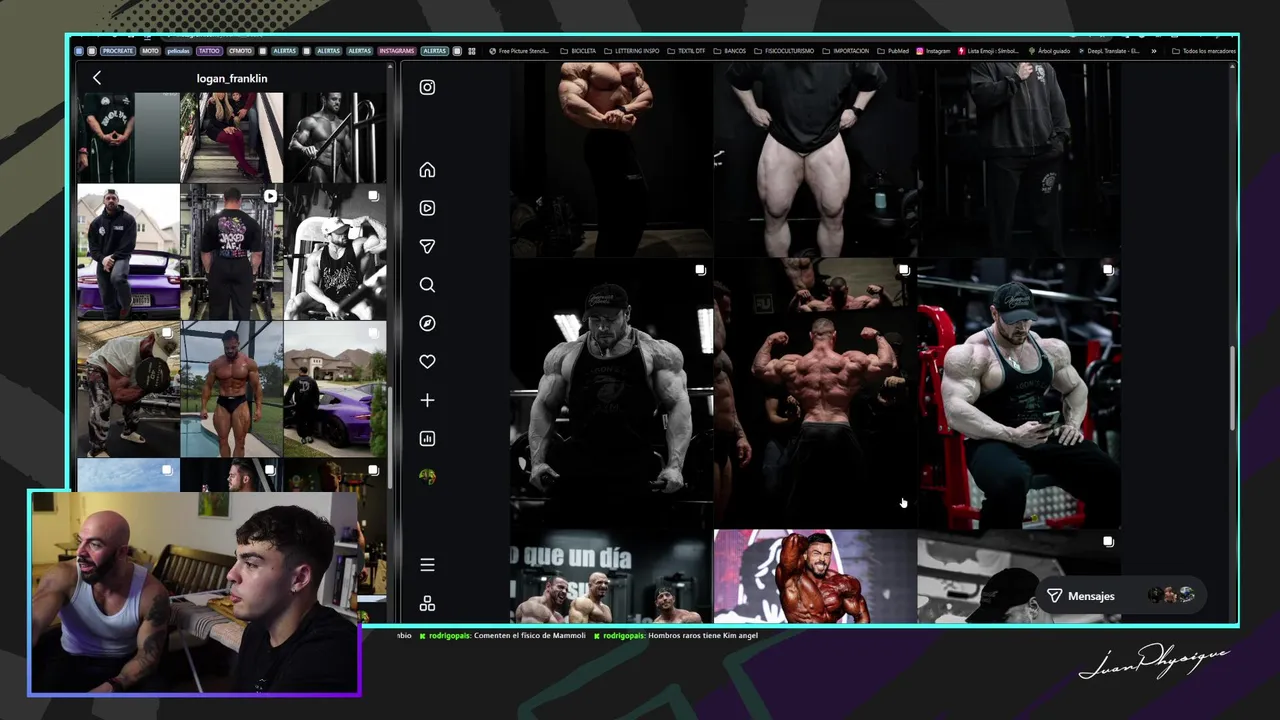Expand the CFMOTO tab group
The width and height of the screenshot is (1280, 720).
[240, 51]
